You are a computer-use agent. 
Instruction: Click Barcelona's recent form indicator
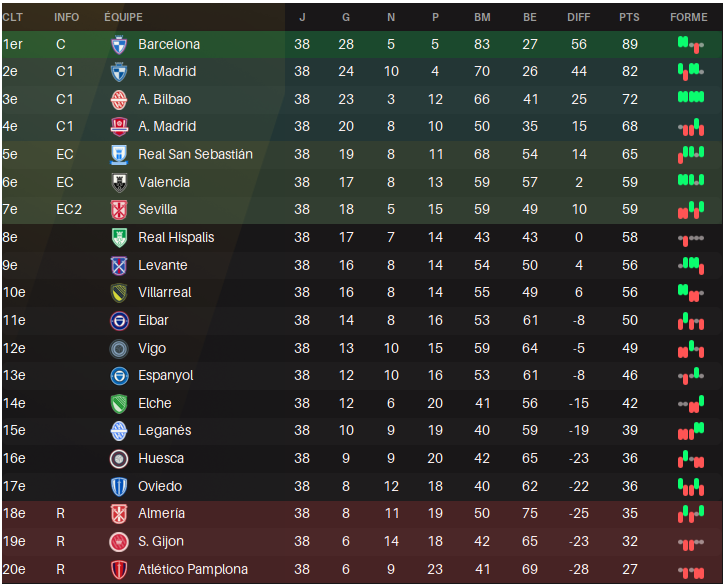pyautogui.click(x=689, y=44)
